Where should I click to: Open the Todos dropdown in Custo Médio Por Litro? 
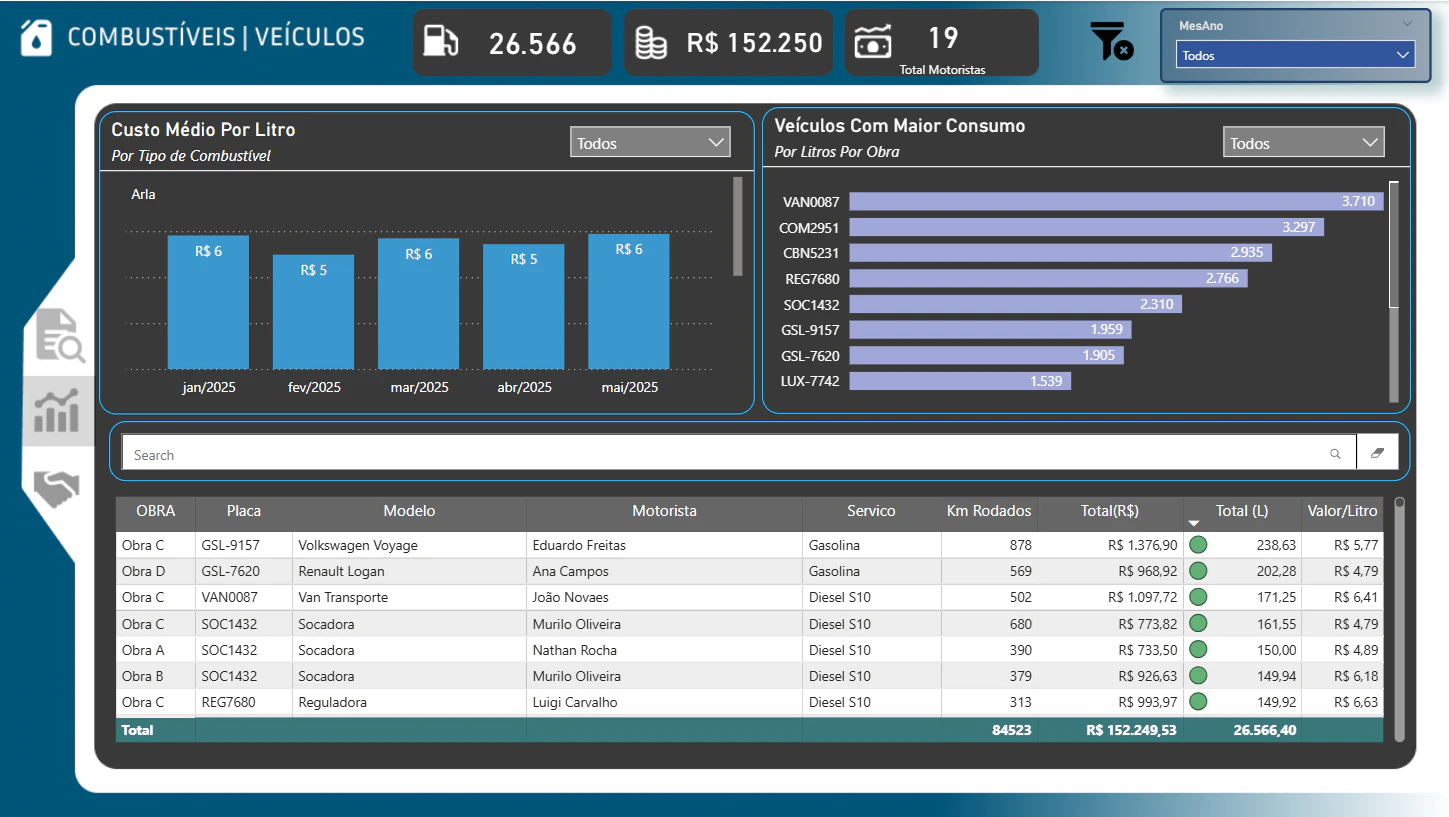650,143
